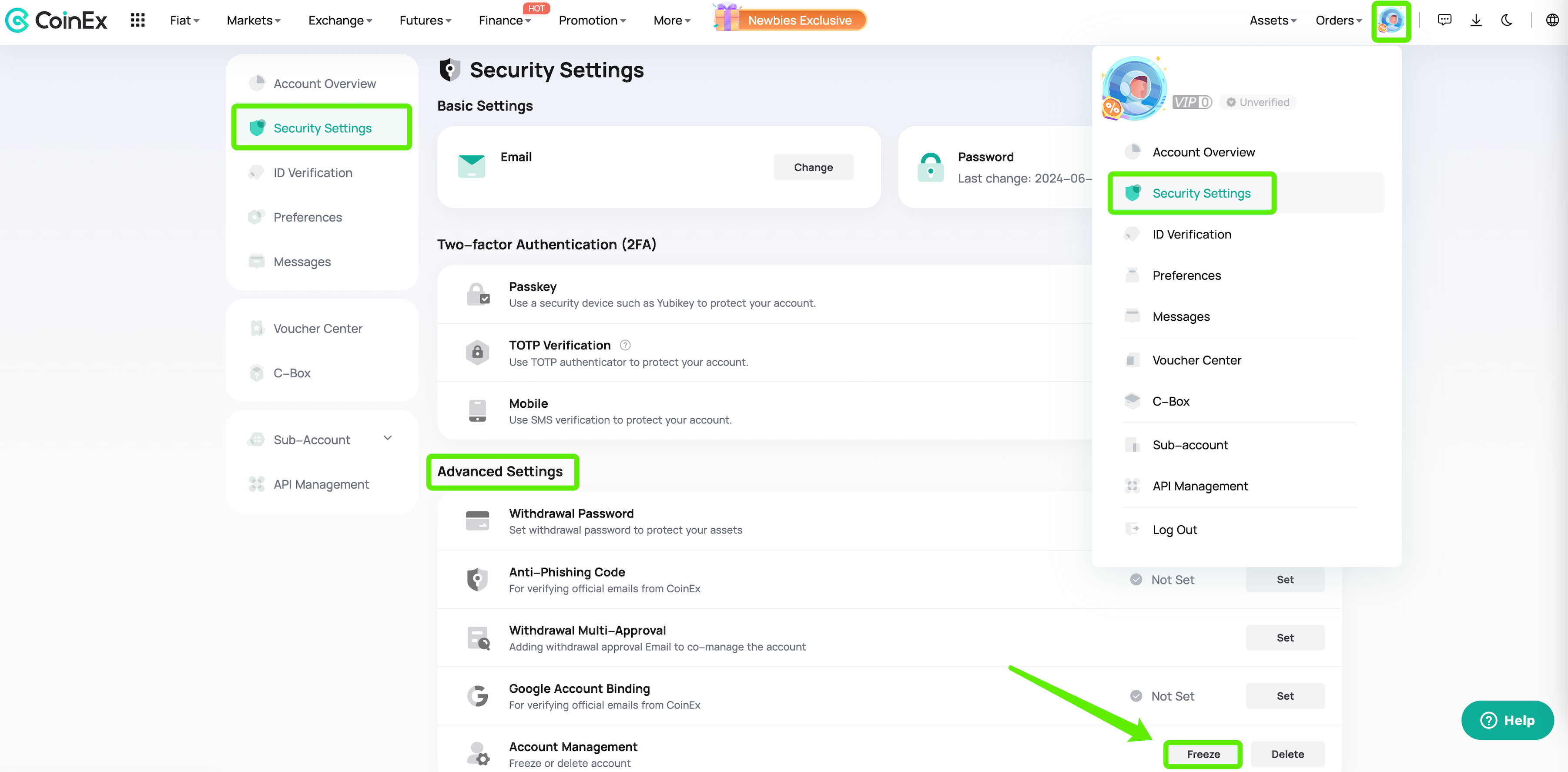The image size is (1568, 772).
Task: Open the user avatar profile menu
Action: 1391,21
